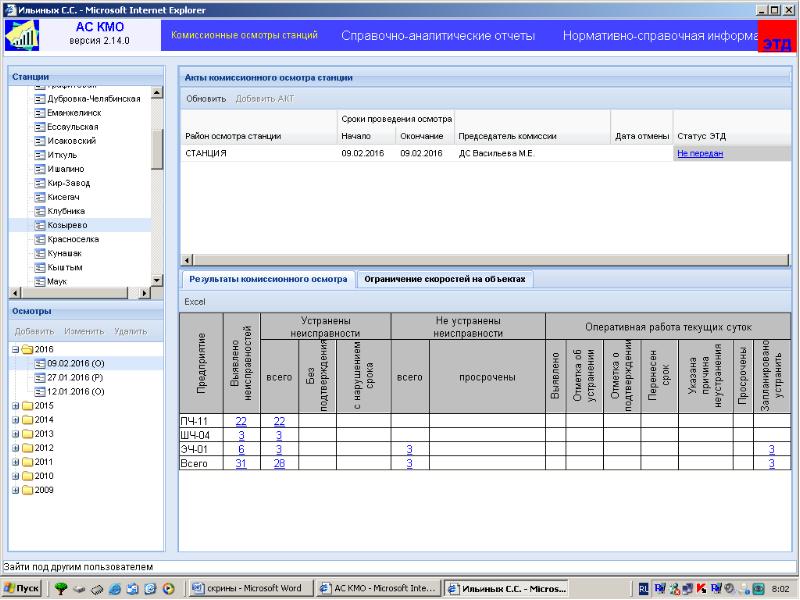This screenshot has height=600, width=800.
Task: Export results with the Excel button
Action: pyautogui.click(x=194, y=302)
